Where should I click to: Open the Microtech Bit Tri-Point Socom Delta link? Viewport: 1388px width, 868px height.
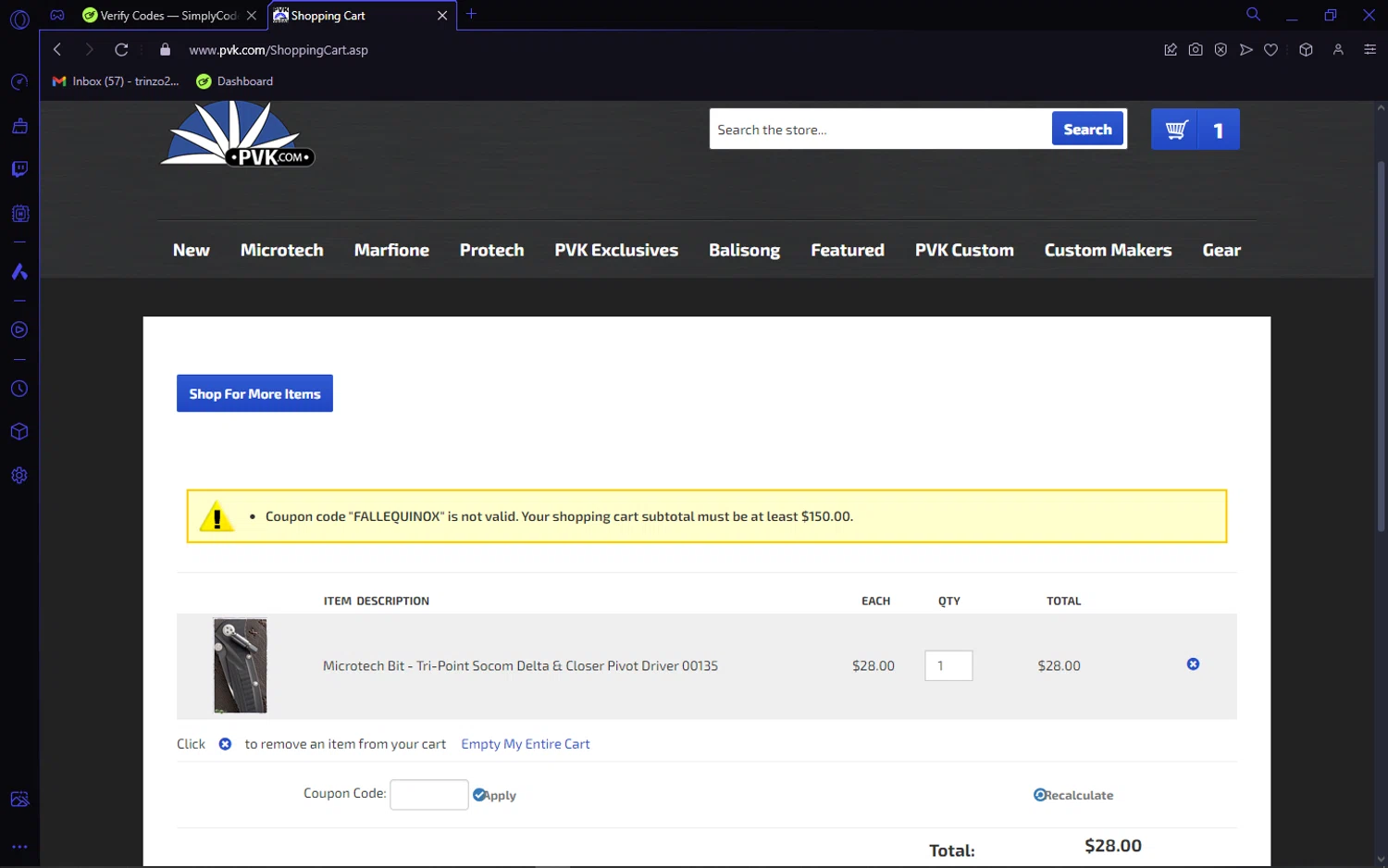coord(520,665)
